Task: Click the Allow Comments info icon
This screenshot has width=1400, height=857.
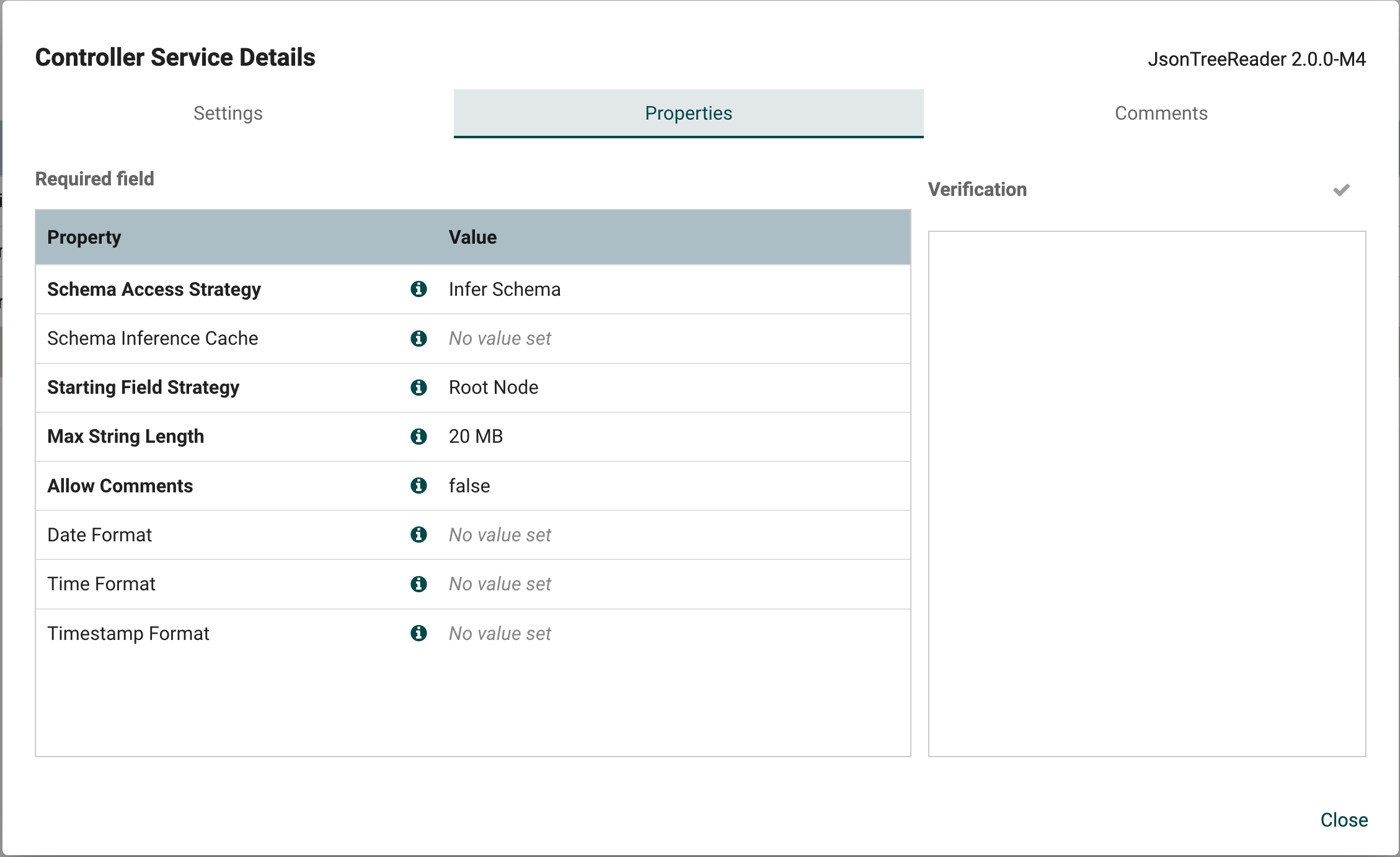Action: 419,486
